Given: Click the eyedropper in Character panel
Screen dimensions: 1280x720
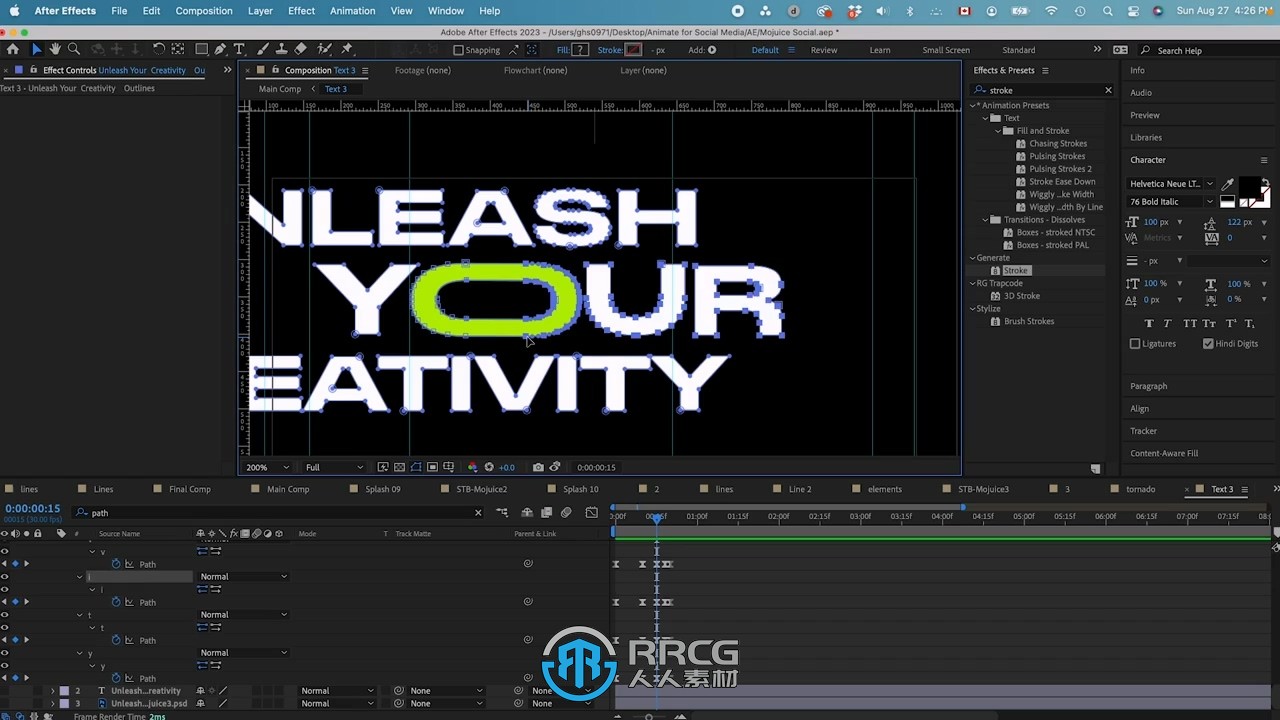Looking at the screenshot, I should click(1227, 184).
